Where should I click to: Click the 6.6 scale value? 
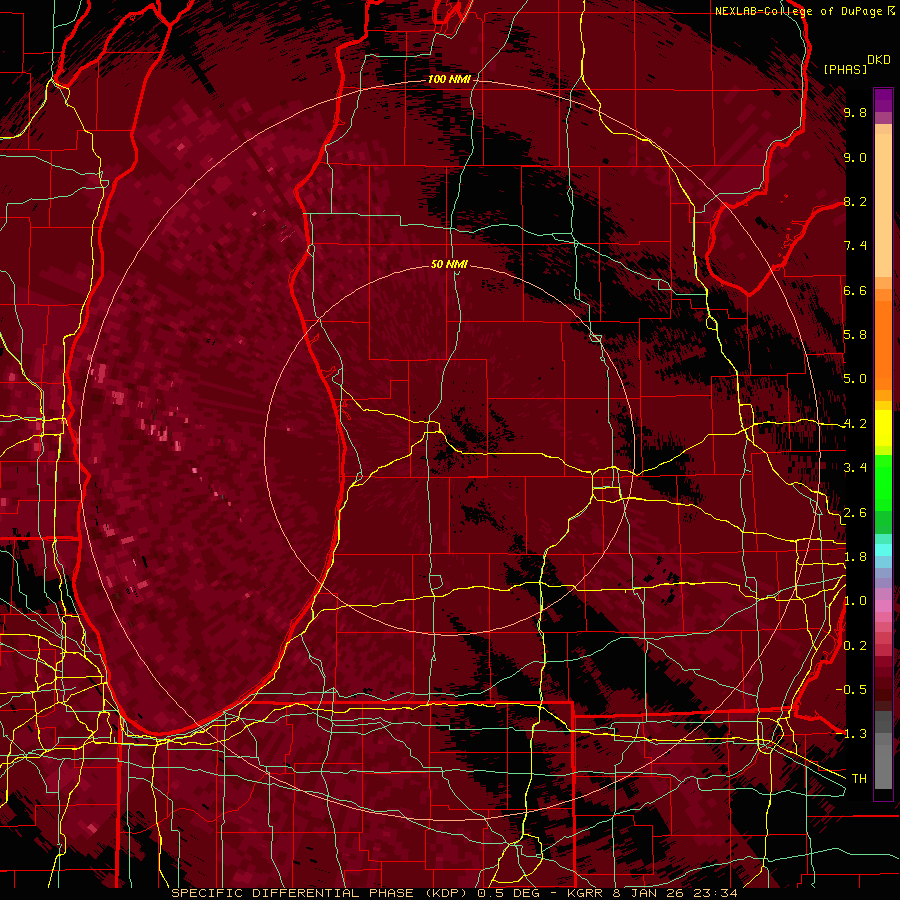click(x=855, y=290)
